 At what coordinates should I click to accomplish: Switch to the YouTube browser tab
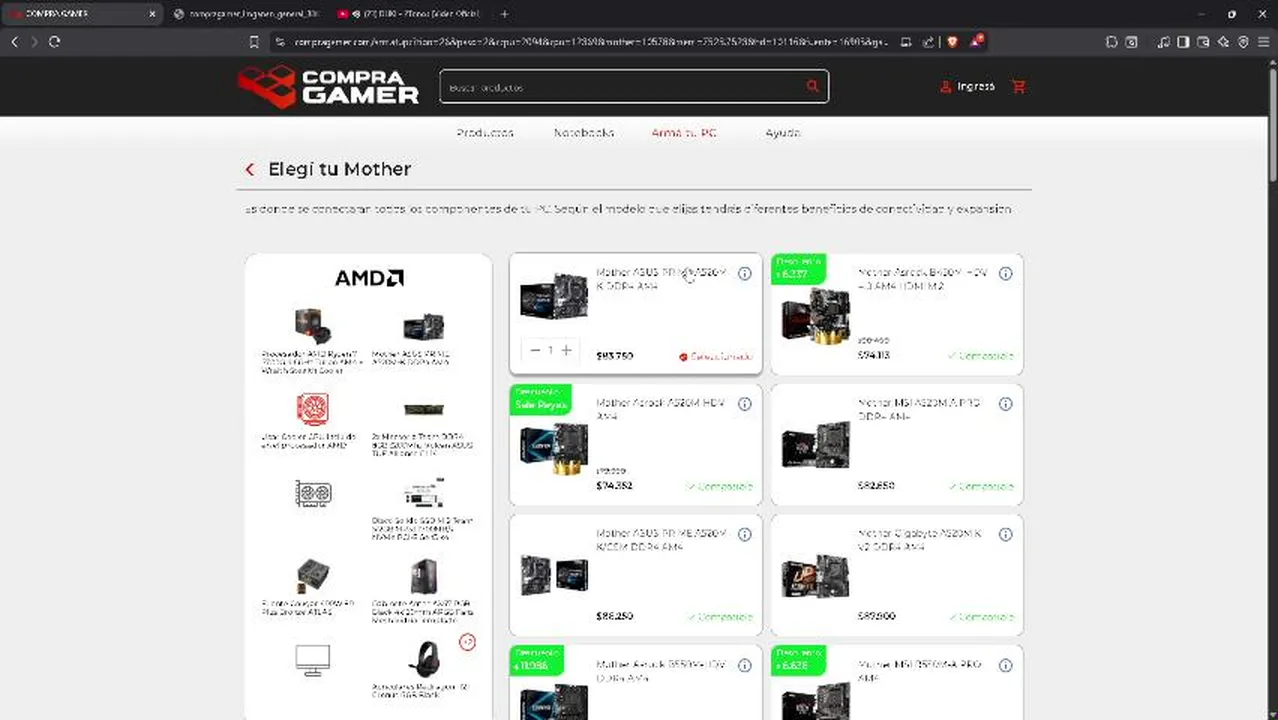[410, 14]
